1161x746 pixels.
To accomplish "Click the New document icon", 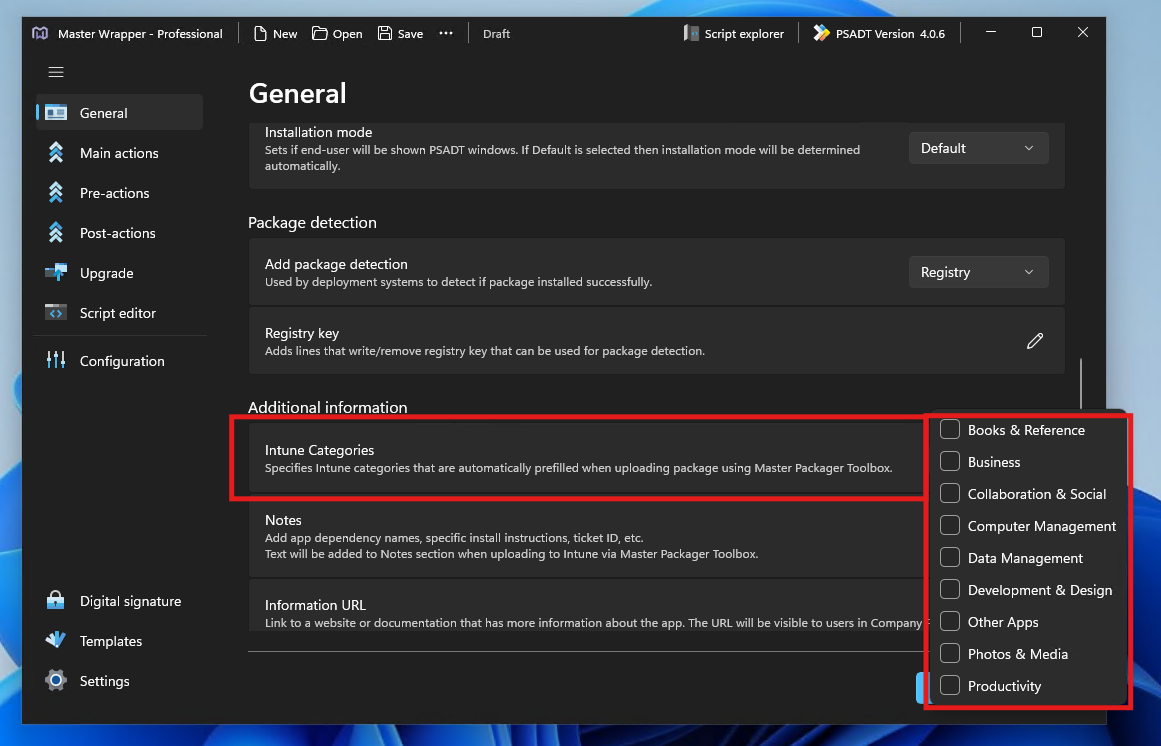I will point(260,33).
